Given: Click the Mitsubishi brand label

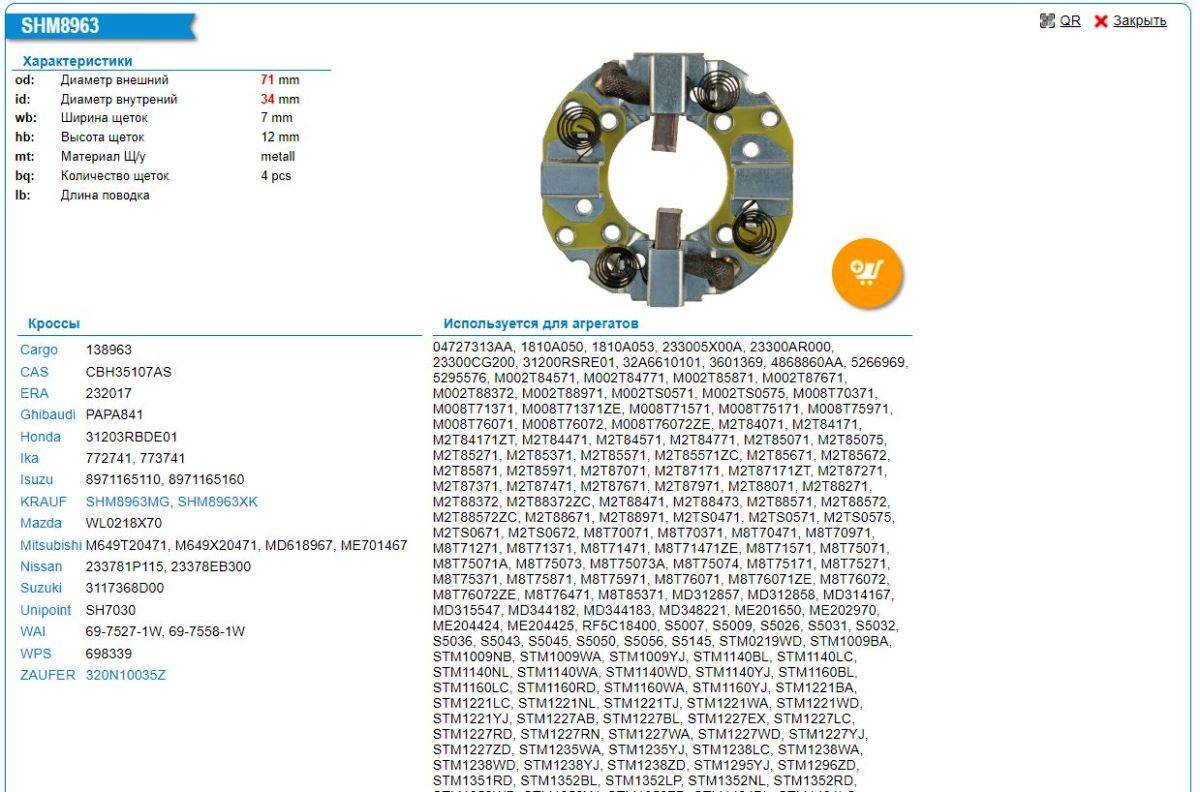Looking at the screenshot, I should tap(51, 545).
